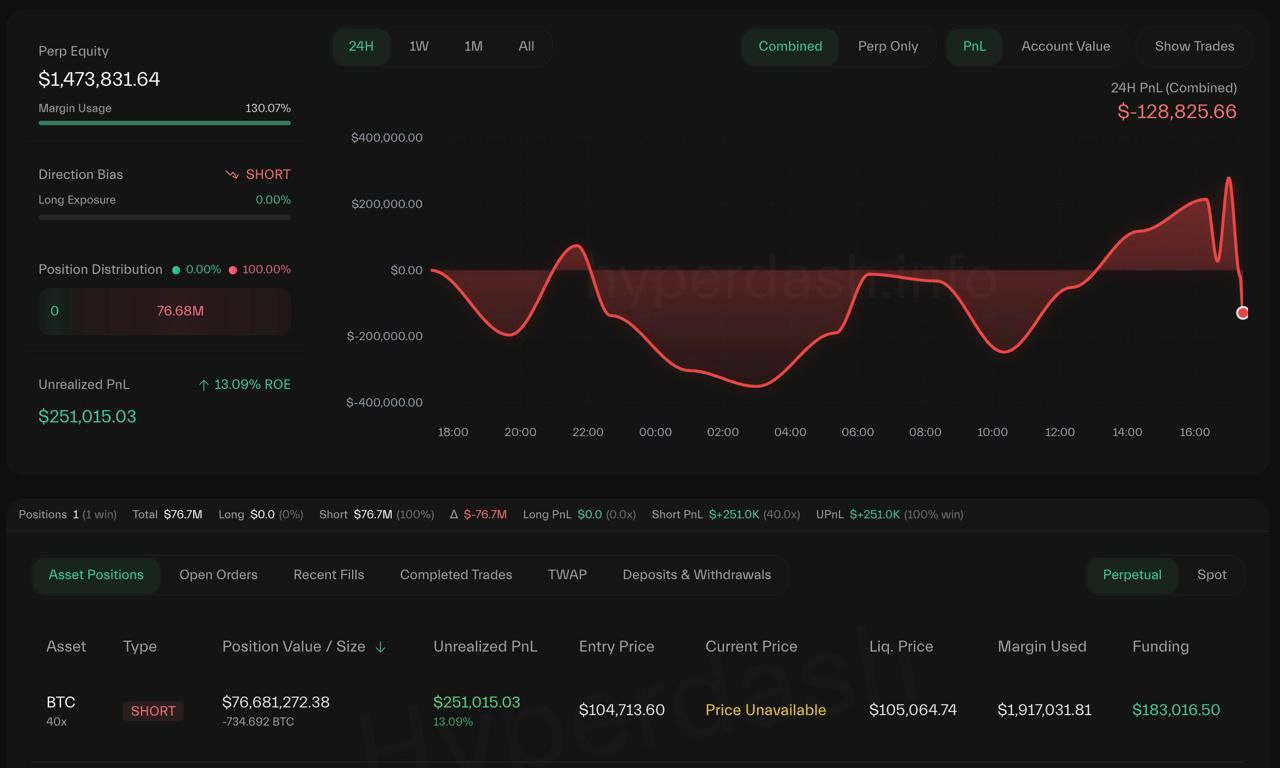Switch to Perp Only view
The width and height of the screenshot is (1280, 768).
click(x=888, y=46)
